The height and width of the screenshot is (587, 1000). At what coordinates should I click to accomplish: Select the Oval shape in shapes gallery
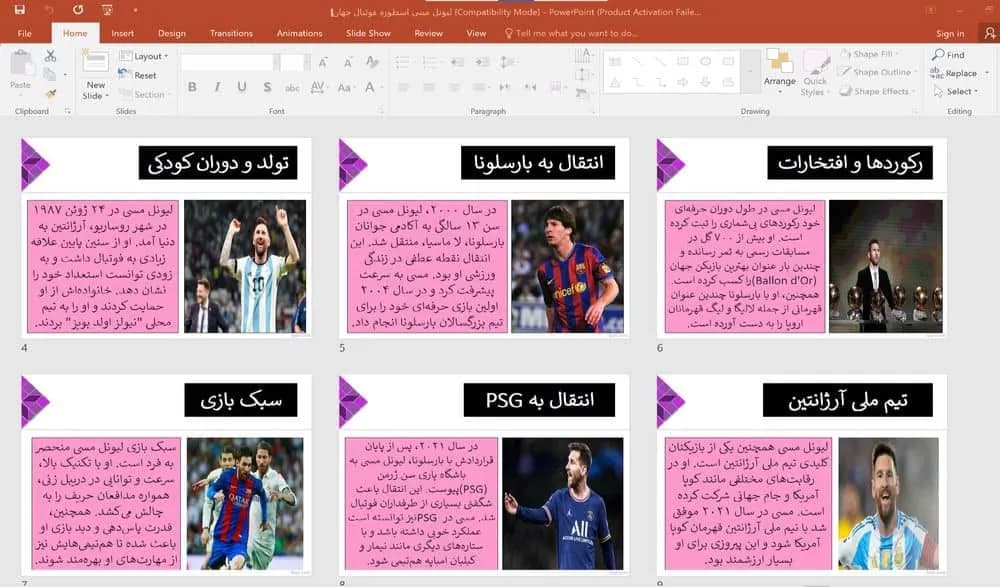click(x=705, y=61)
